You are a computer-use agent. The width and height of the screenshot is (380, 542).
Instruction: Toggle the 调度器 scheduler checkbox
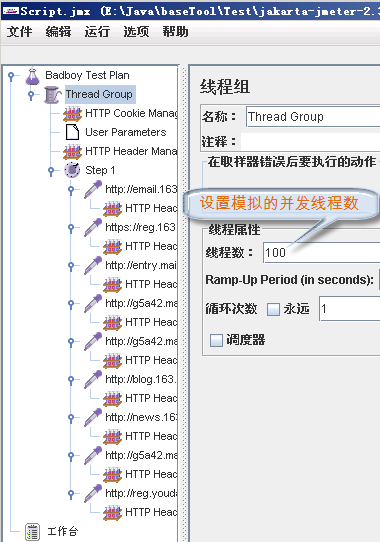[216, 340]
